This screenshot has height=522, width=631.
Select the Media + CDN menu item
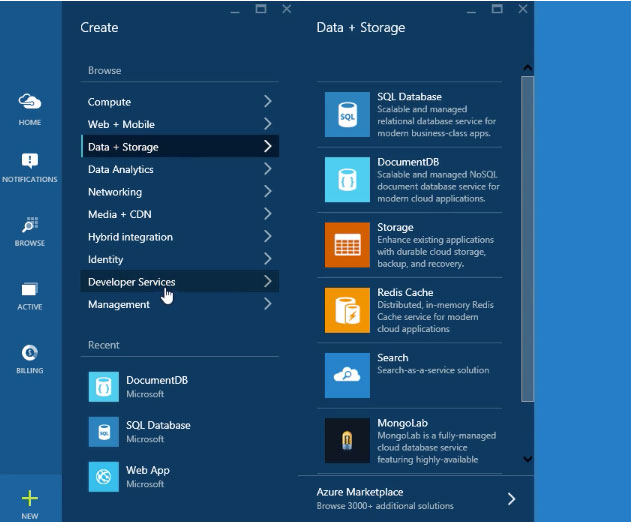[179, 214]
